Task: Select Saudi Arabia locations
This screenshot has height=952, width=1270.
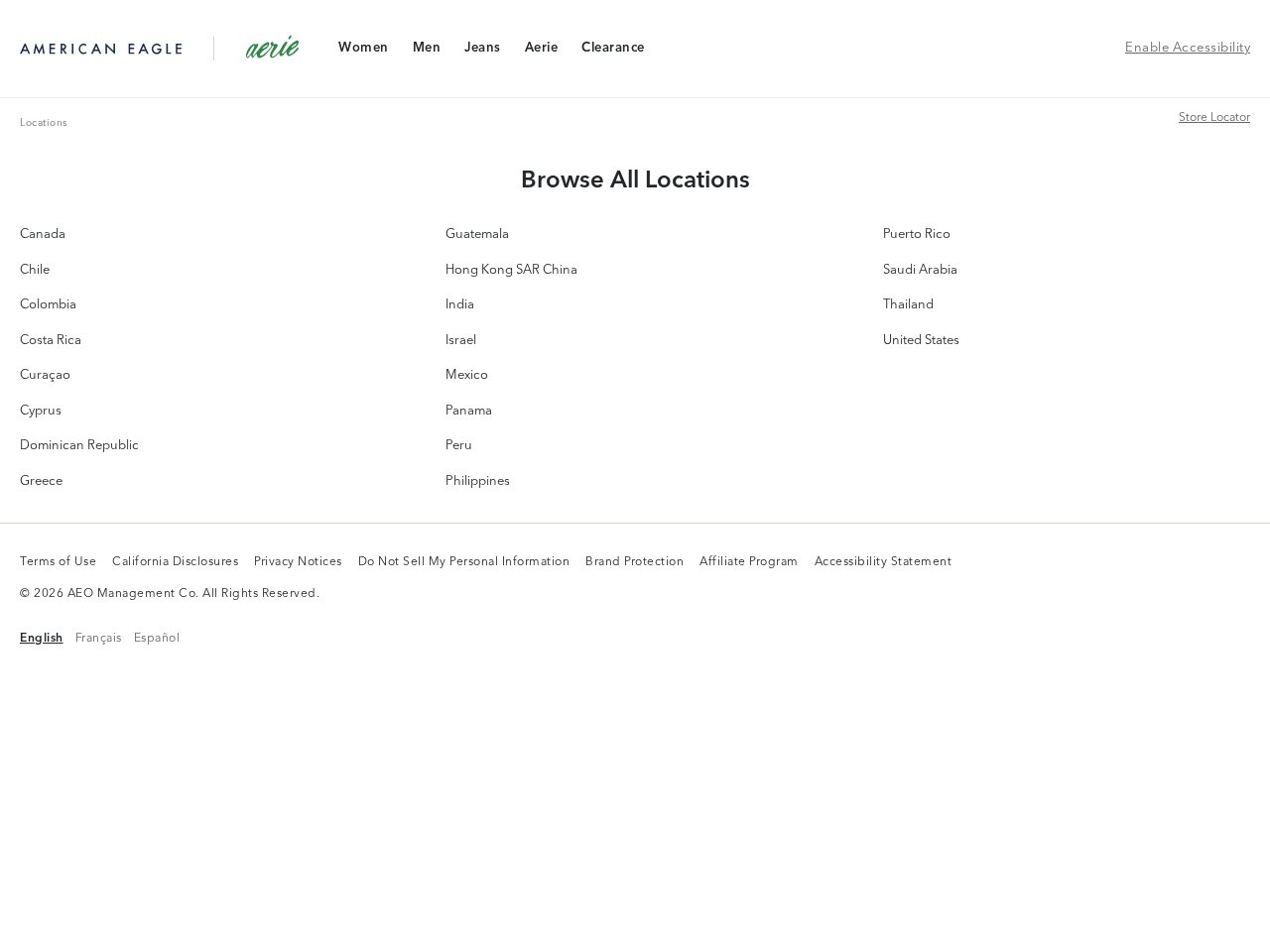Action: pyautogui.click(x=920, y=270)
